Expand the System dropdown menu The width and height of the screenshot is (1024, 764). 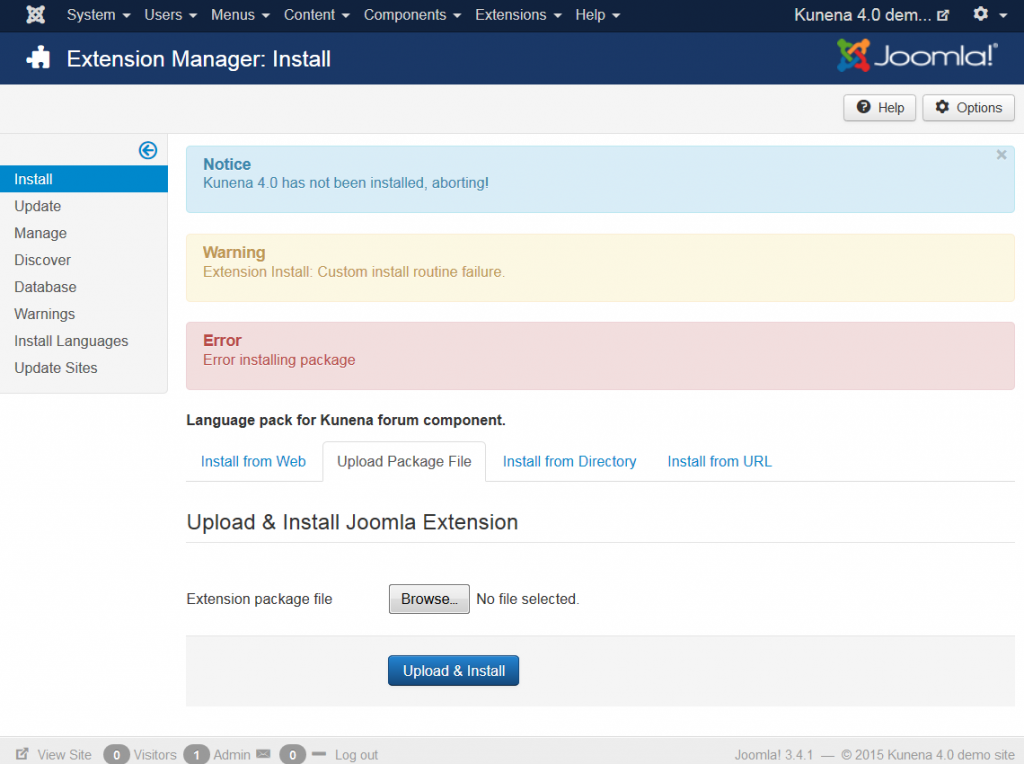point(98,15)
